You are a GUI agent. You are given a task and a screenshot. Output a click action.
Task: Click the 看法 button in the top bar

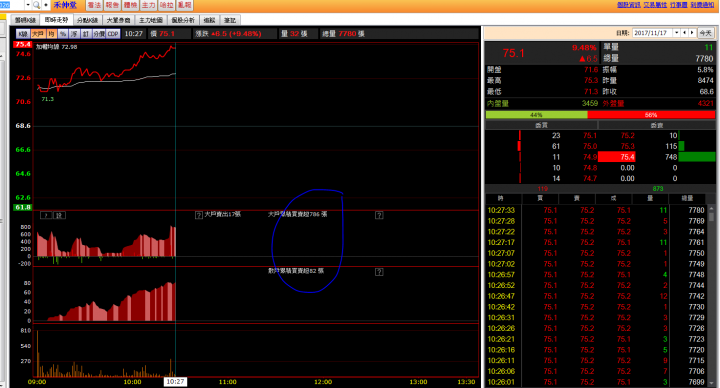(x=94, y=5)
